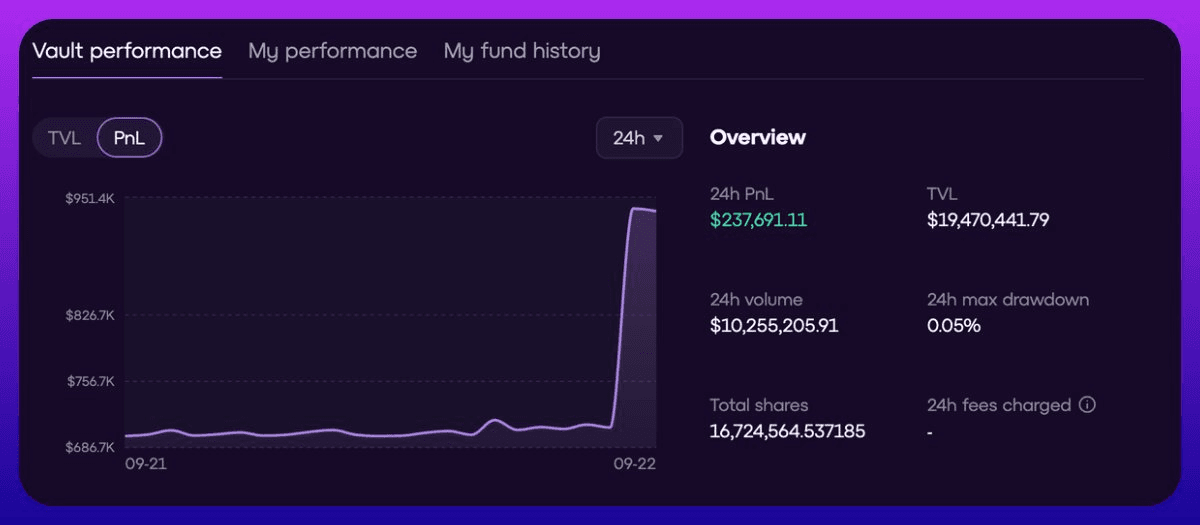
Task: Click the caret arrow in the 24h selector
Action: coord(658,138)
